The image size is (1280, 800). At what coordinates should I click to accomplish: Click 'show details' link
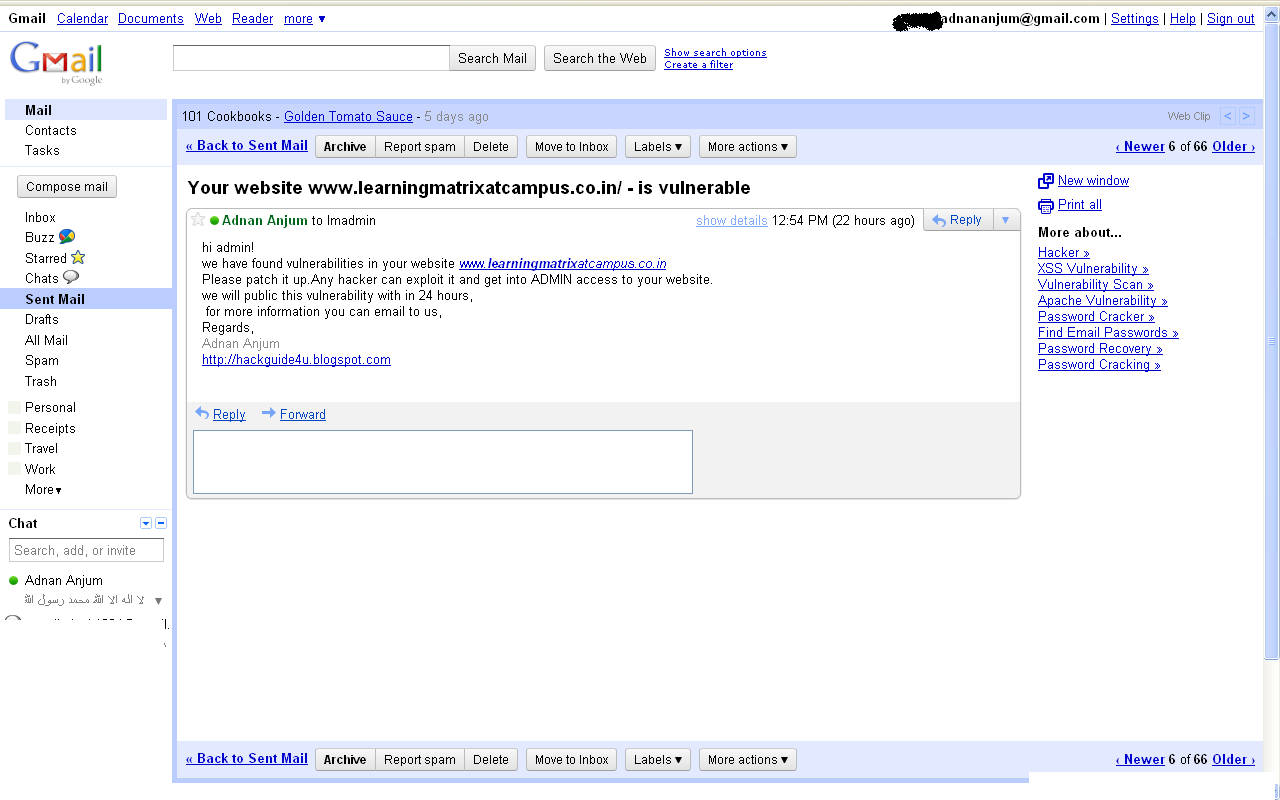click(x=732, y=221)
